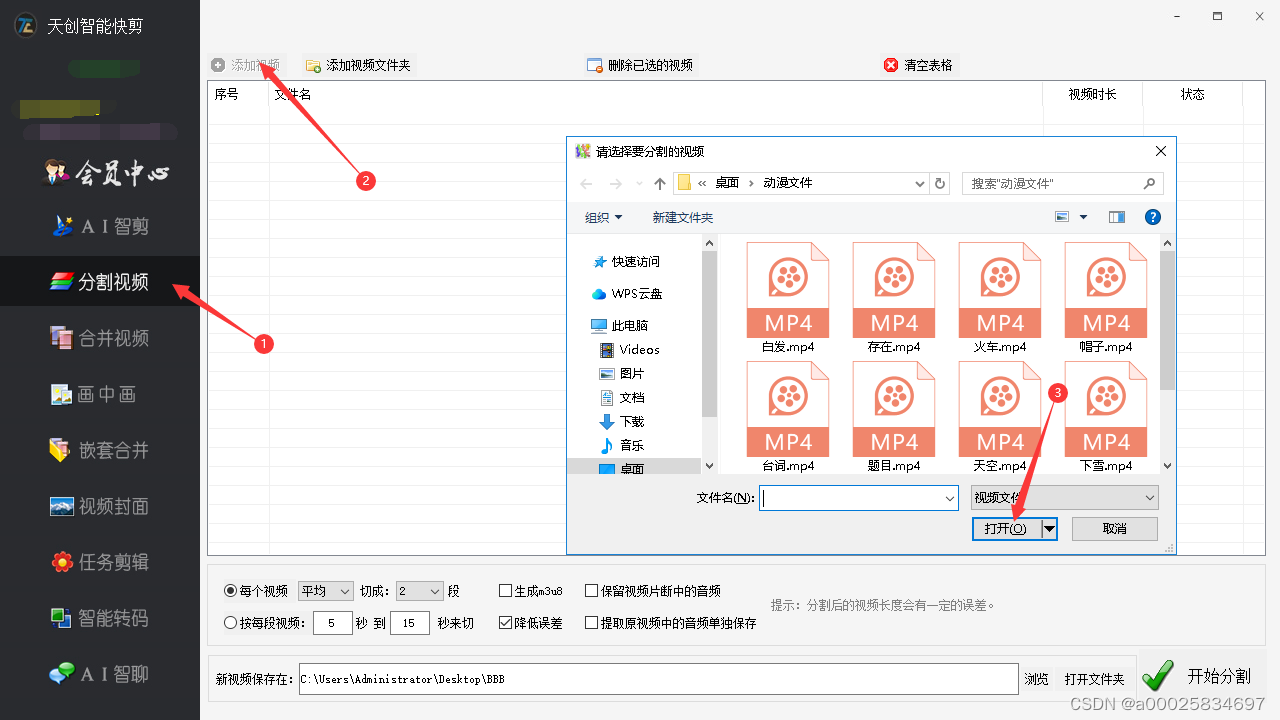Open the 视频文件 file type dropdown

tap(1064, 497)
